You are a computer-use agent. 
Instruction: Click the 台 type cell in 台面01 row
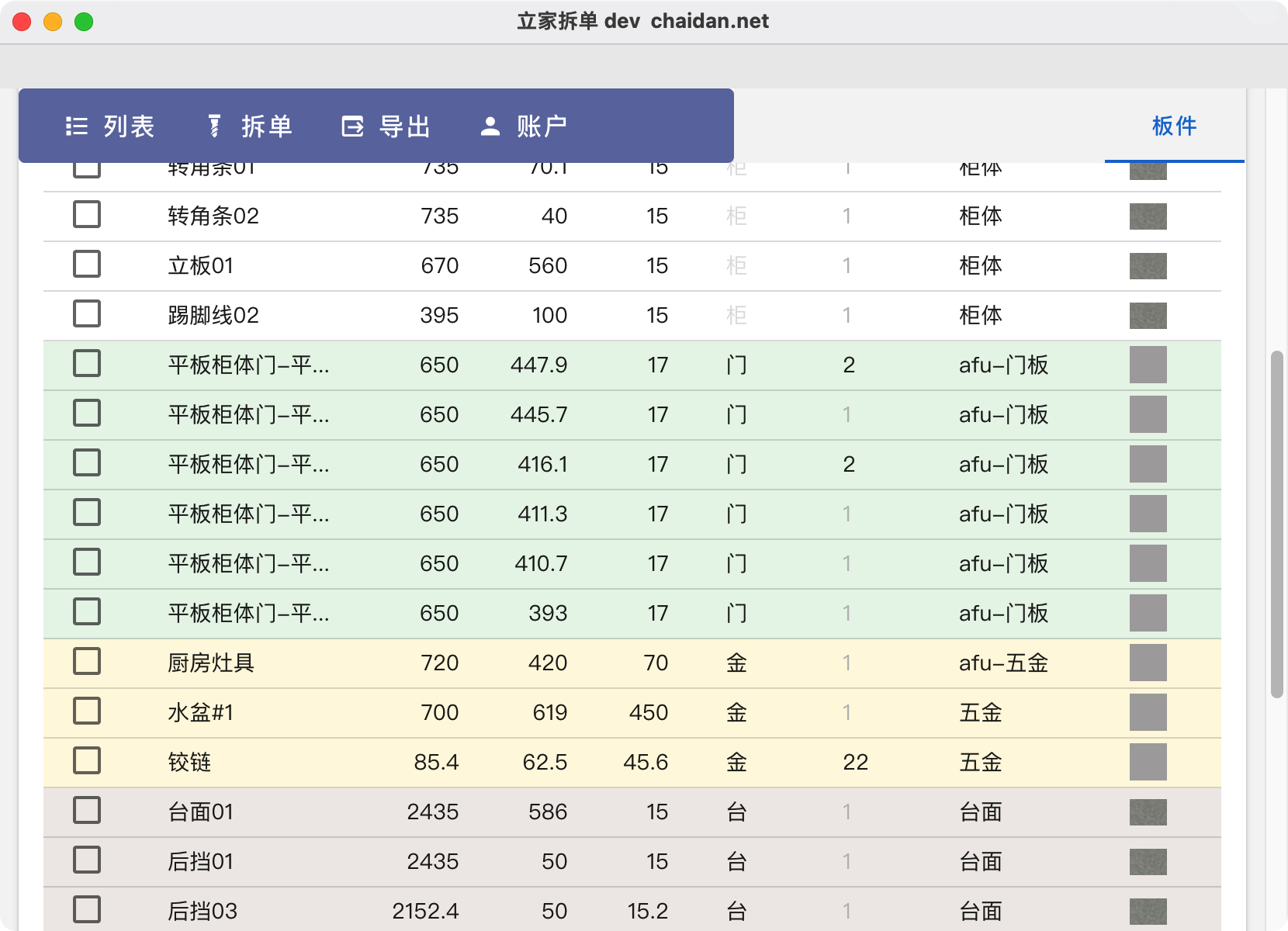click(x=736, y=812)
